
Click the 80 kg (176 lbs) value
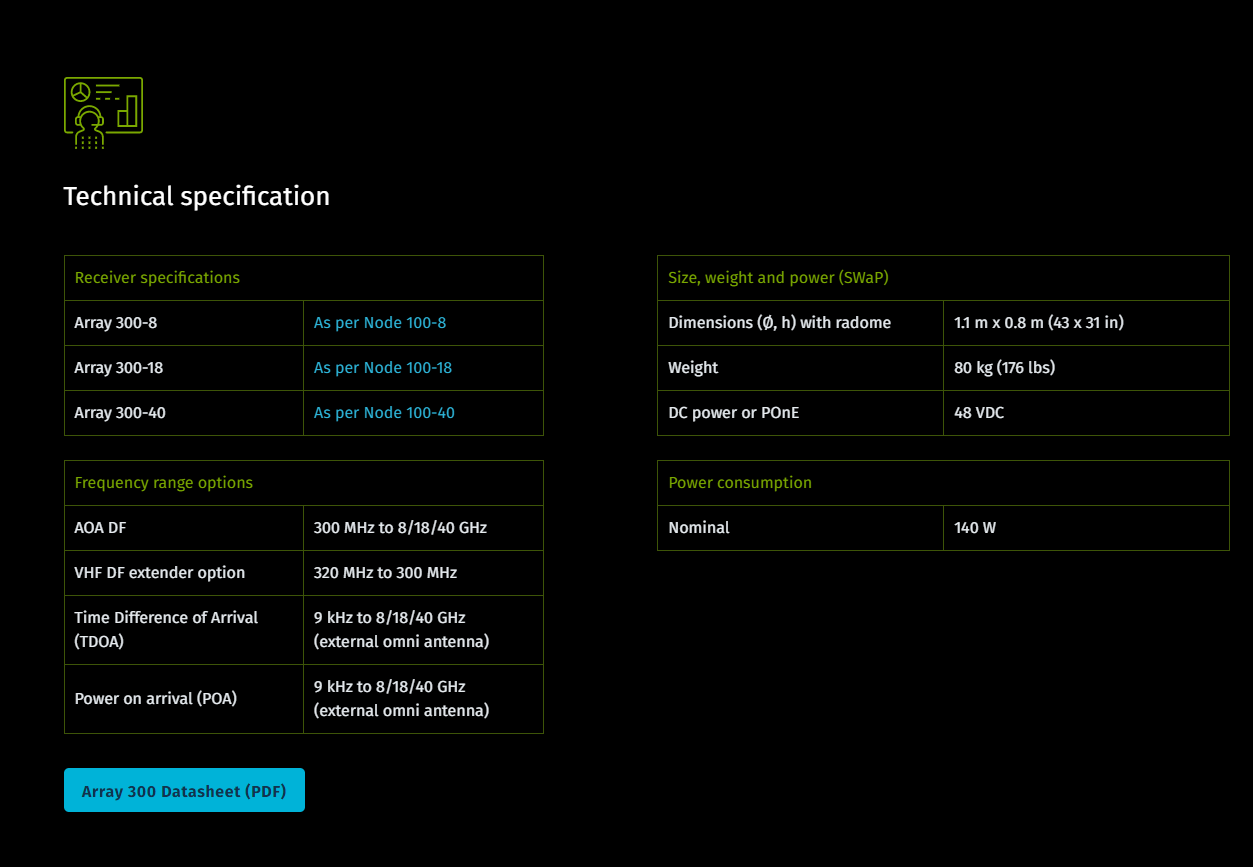click(x=1004, y=368)
